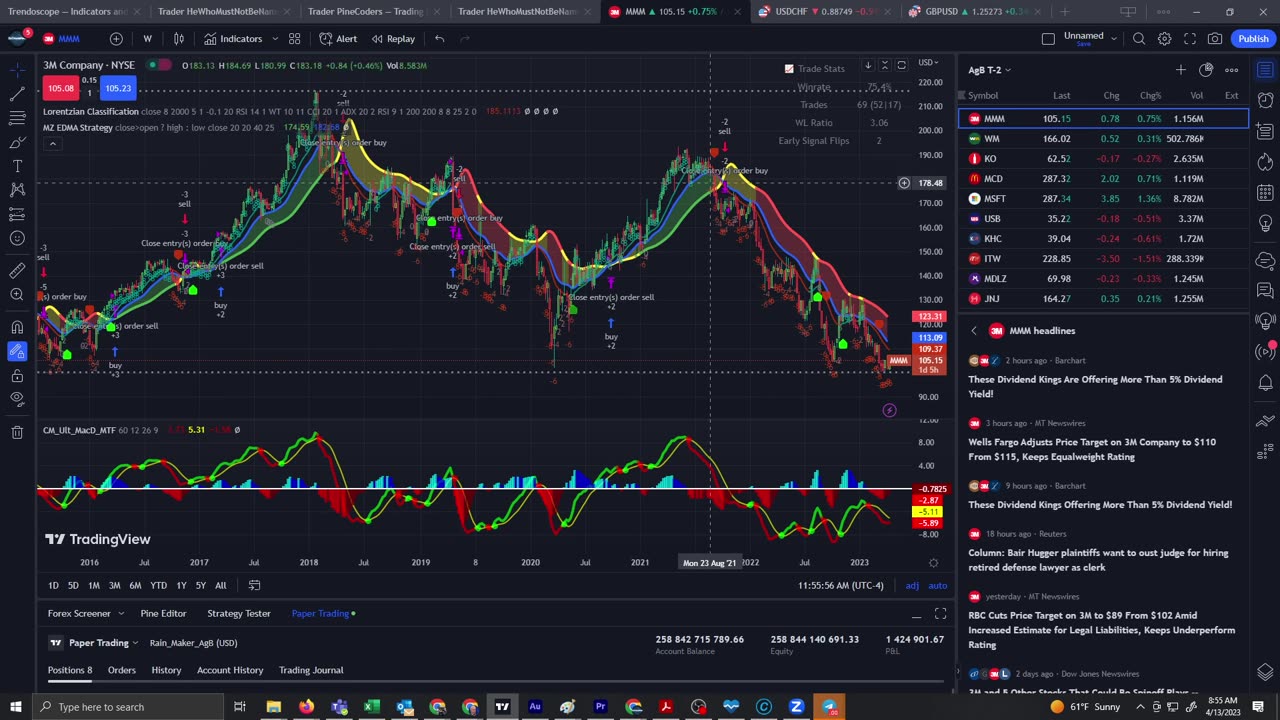
Task: Select the YTD time range
Action: [158, 585]
